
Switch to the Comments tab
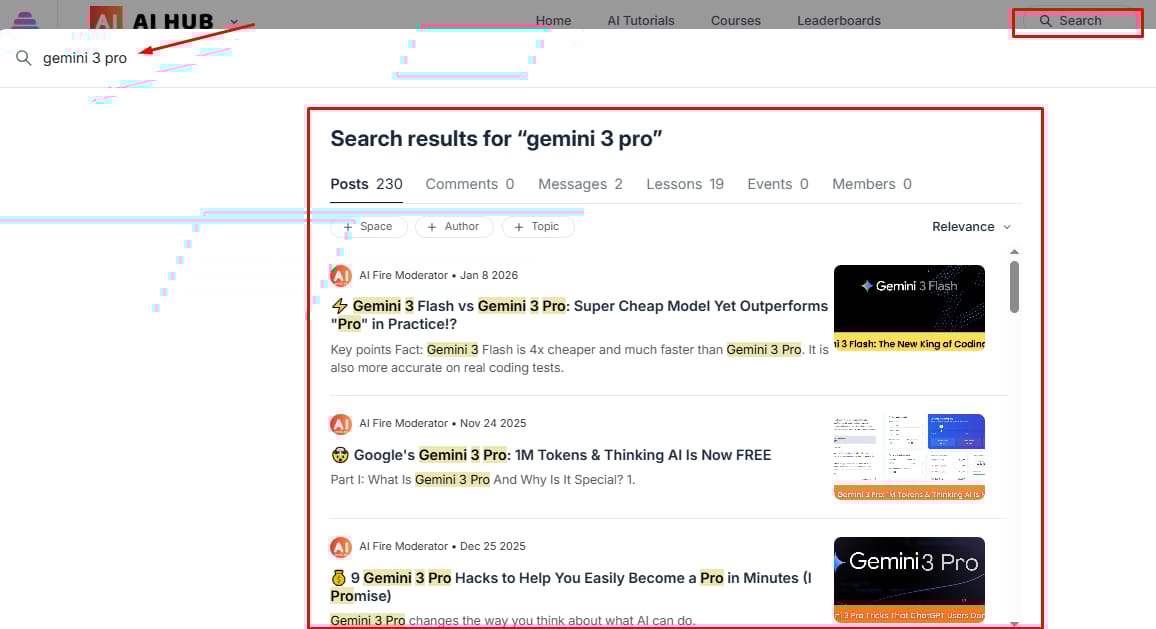pos(470,184)
